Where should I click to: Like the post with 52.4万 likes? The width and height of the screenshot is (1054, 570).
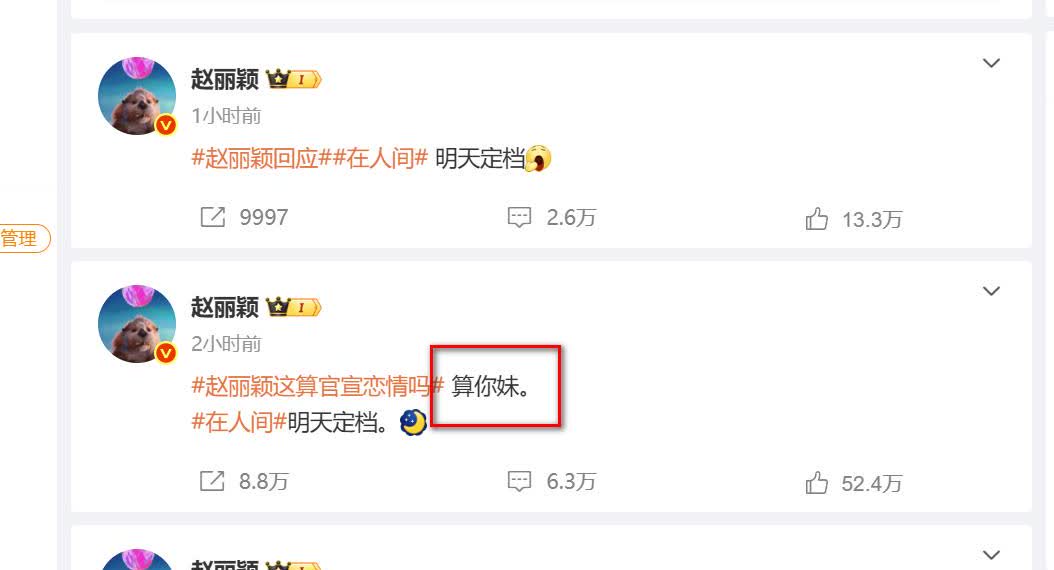click(x=817, y=483)
